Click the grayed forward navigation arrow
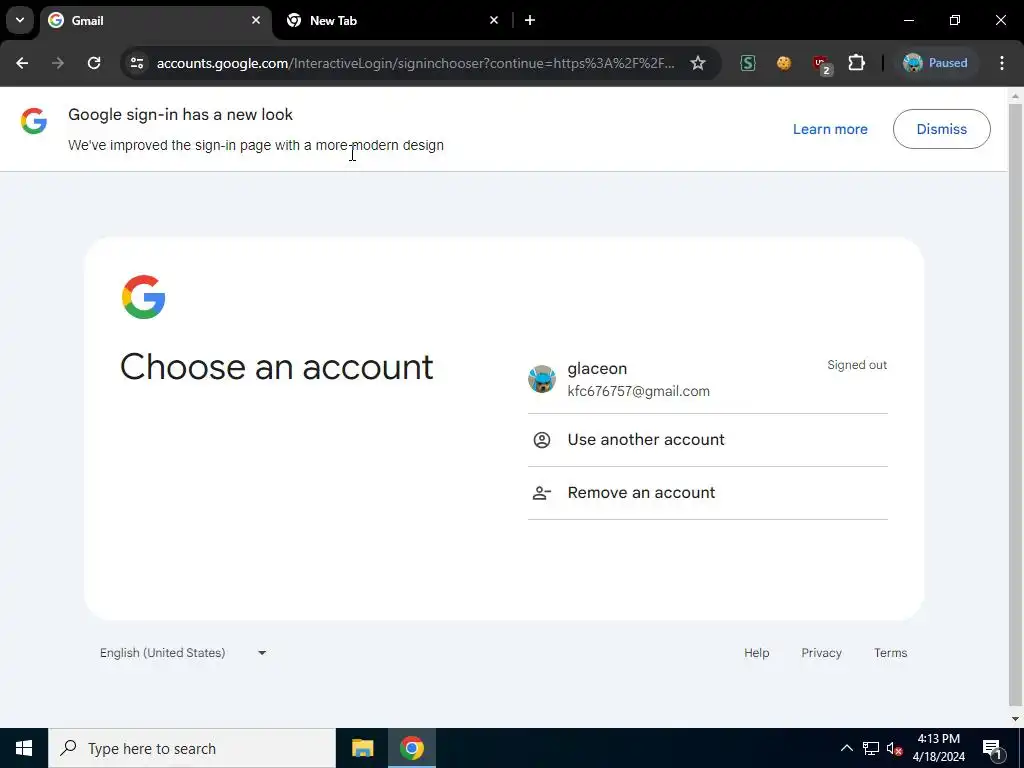Viewport: 1024px width, 768px height. tap(58, 63)
